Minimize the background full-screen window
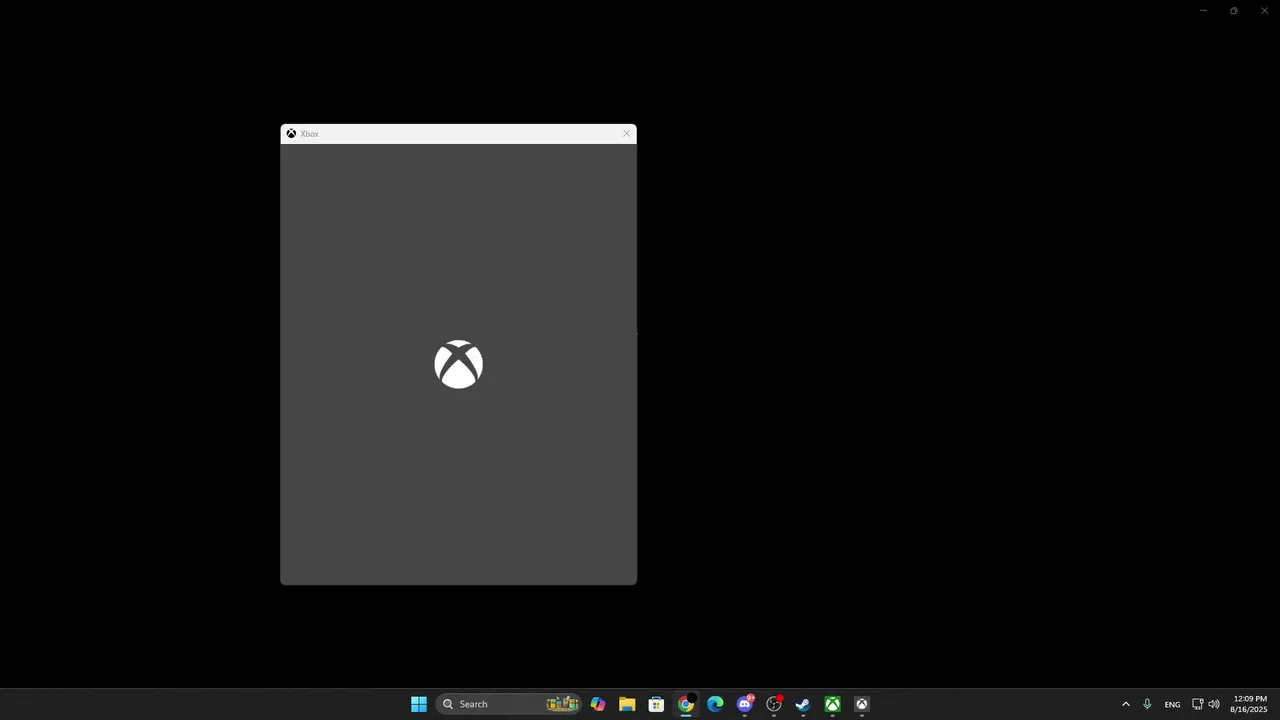The width and height of the screenshot is (1280, 720). point(1203,11)
